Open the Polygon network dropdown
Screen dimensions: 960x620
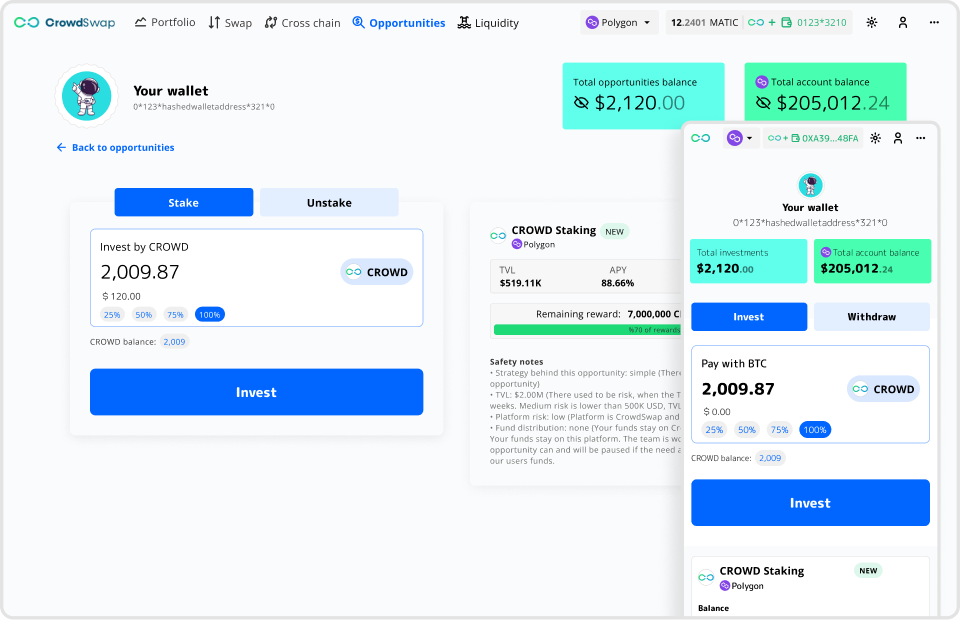click(619, 22)
